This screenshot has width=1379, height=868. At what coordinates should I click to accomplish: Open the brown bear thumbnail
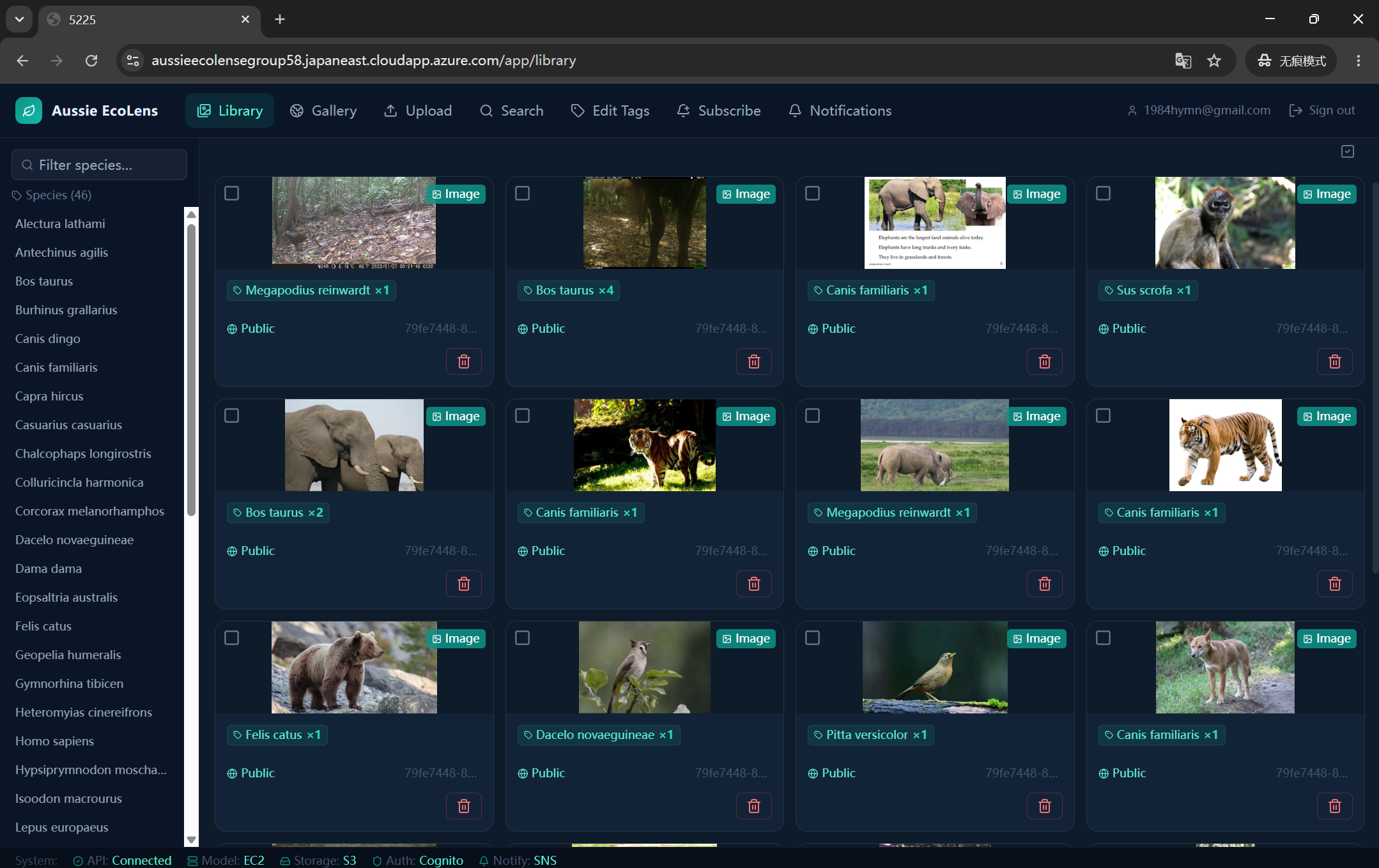pyautogui.click(x=354, y=667)
